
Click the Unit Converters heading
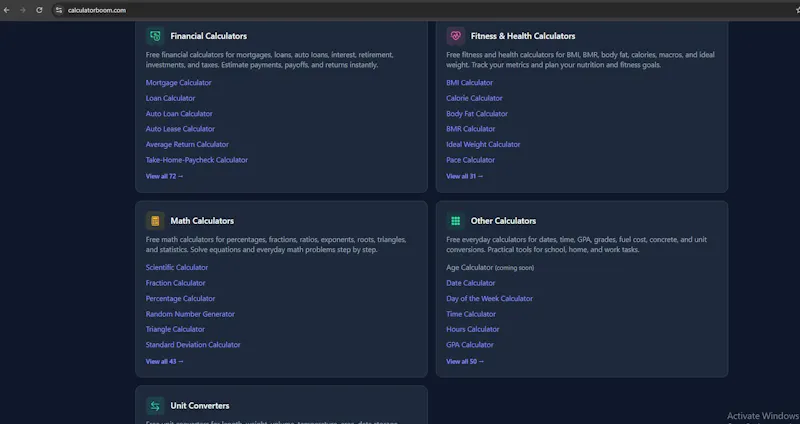199,406
